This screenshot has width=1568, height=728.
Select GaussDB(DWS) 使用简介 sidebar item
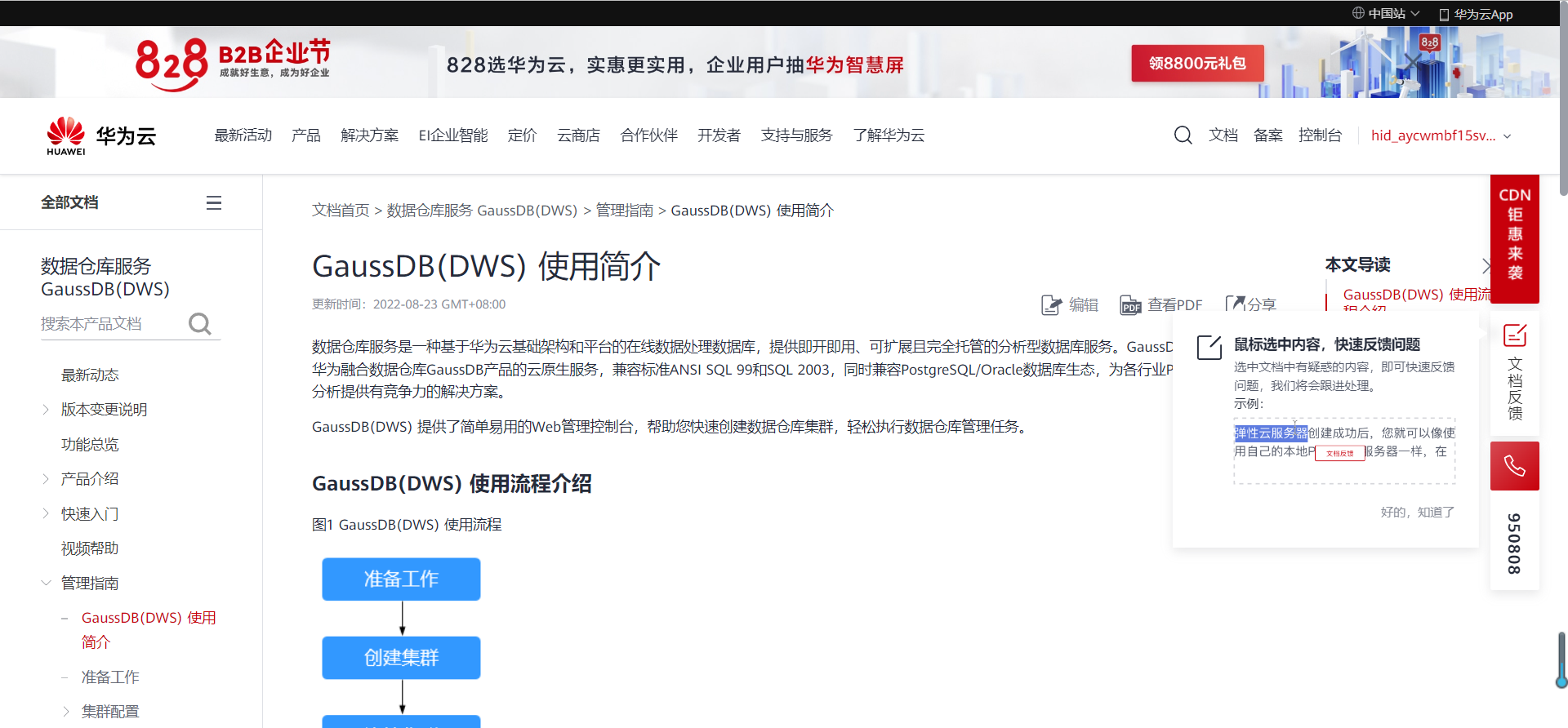[x=149, y=630]
